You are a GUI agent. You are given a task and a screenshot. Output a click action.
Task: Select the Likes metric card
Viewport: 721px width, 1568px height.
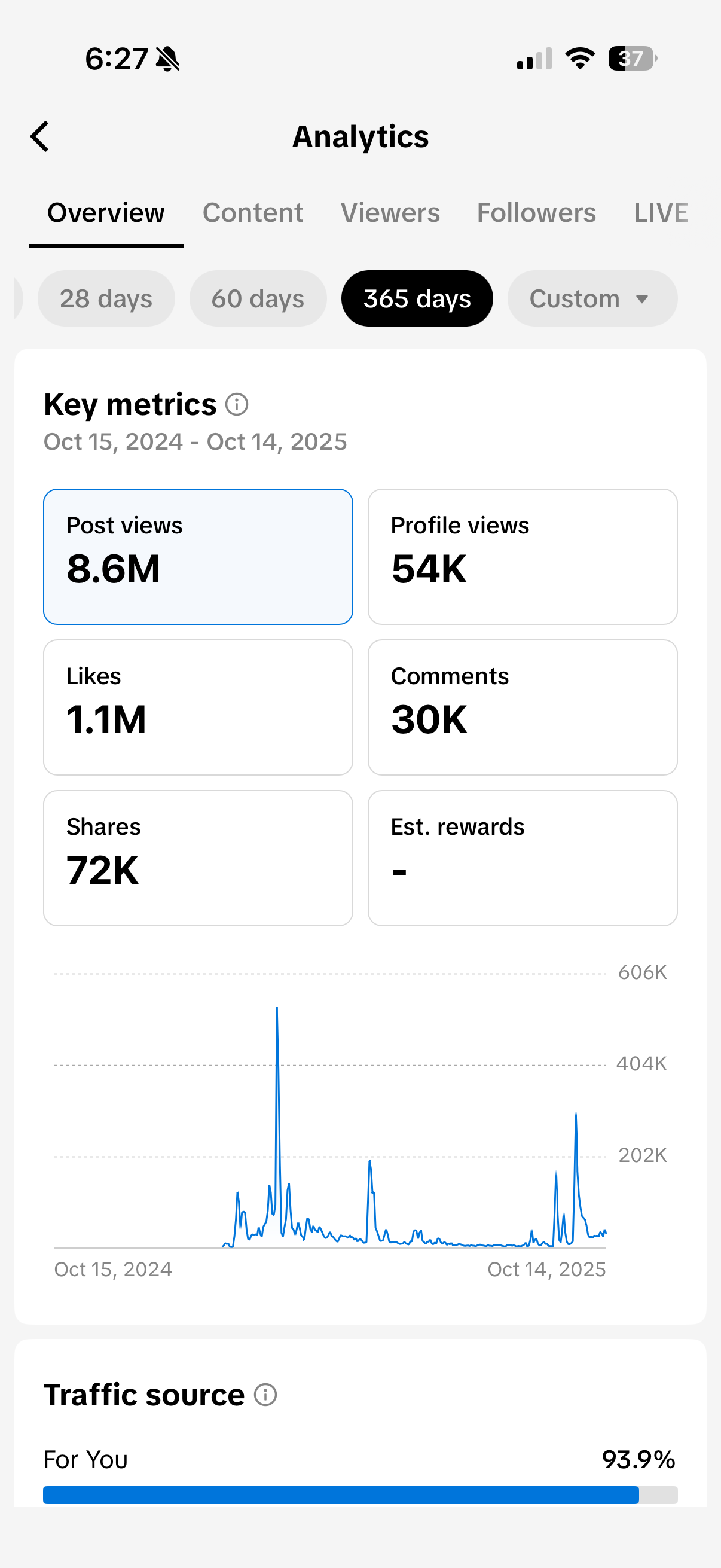(x=198, y=706)
